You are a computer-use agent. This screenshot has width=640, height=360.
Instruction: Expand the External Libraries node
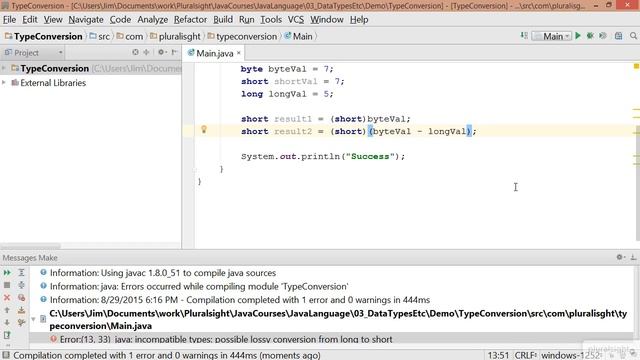coord(4,82)
